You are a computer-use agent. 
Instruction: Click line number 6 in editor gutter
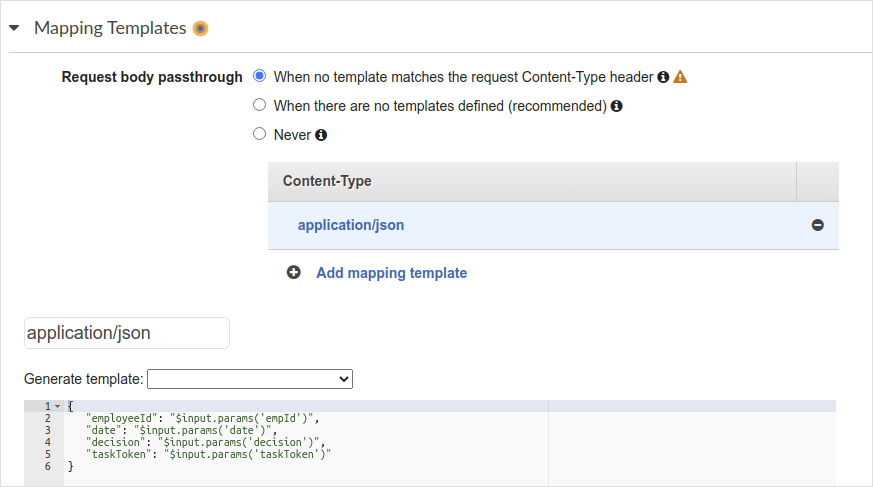click(47, 466)
